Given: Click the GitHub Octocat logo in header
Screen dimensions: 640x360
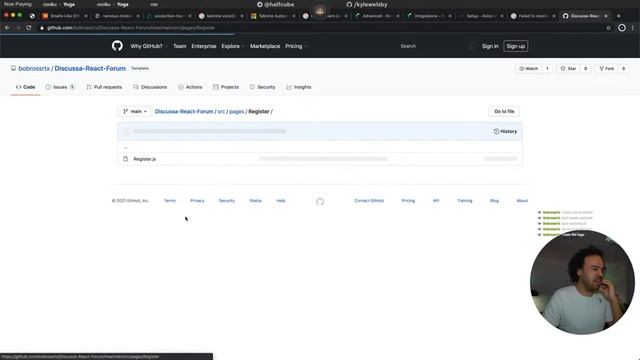Looking at the screenshot, I should pos(117,46).
